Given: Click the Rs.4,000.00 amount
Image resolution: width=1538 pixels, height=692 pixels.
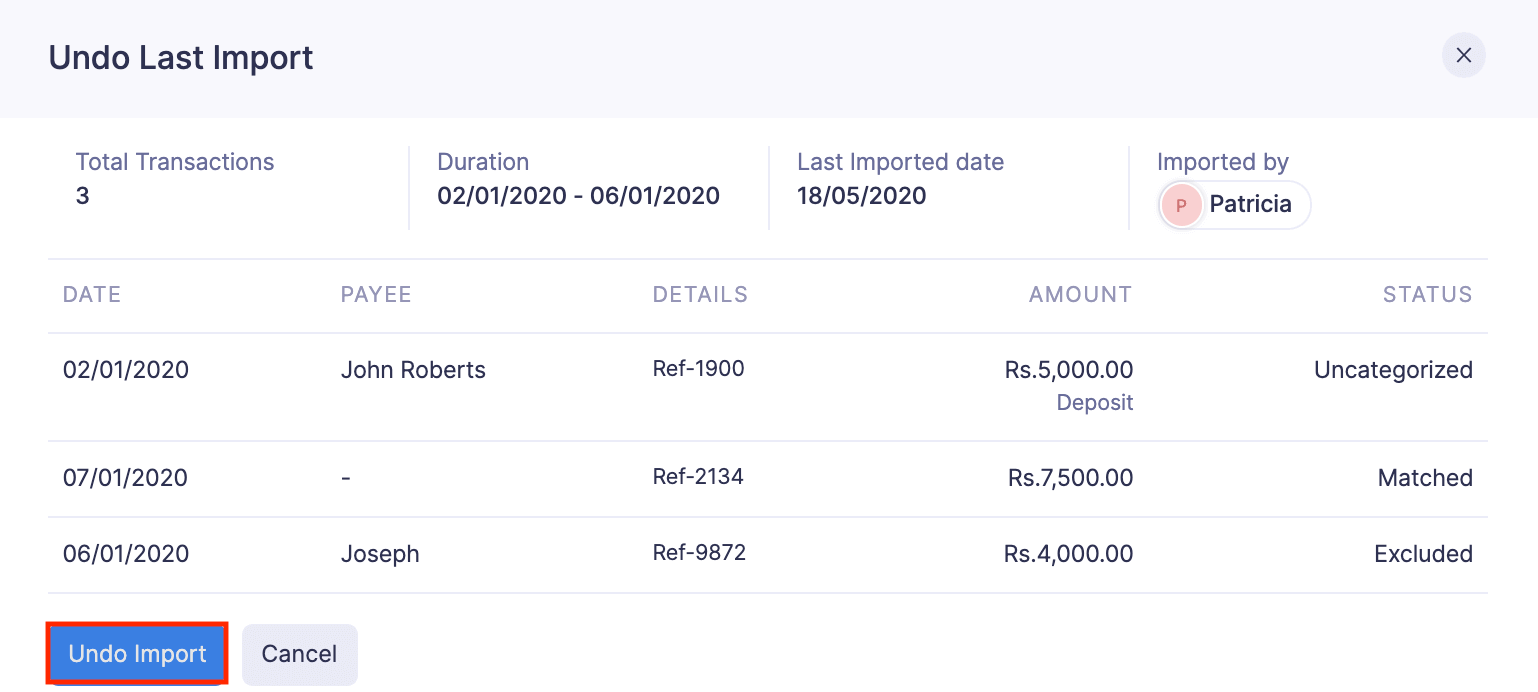Looking at the screenshot, I should tap(1068, 554).
